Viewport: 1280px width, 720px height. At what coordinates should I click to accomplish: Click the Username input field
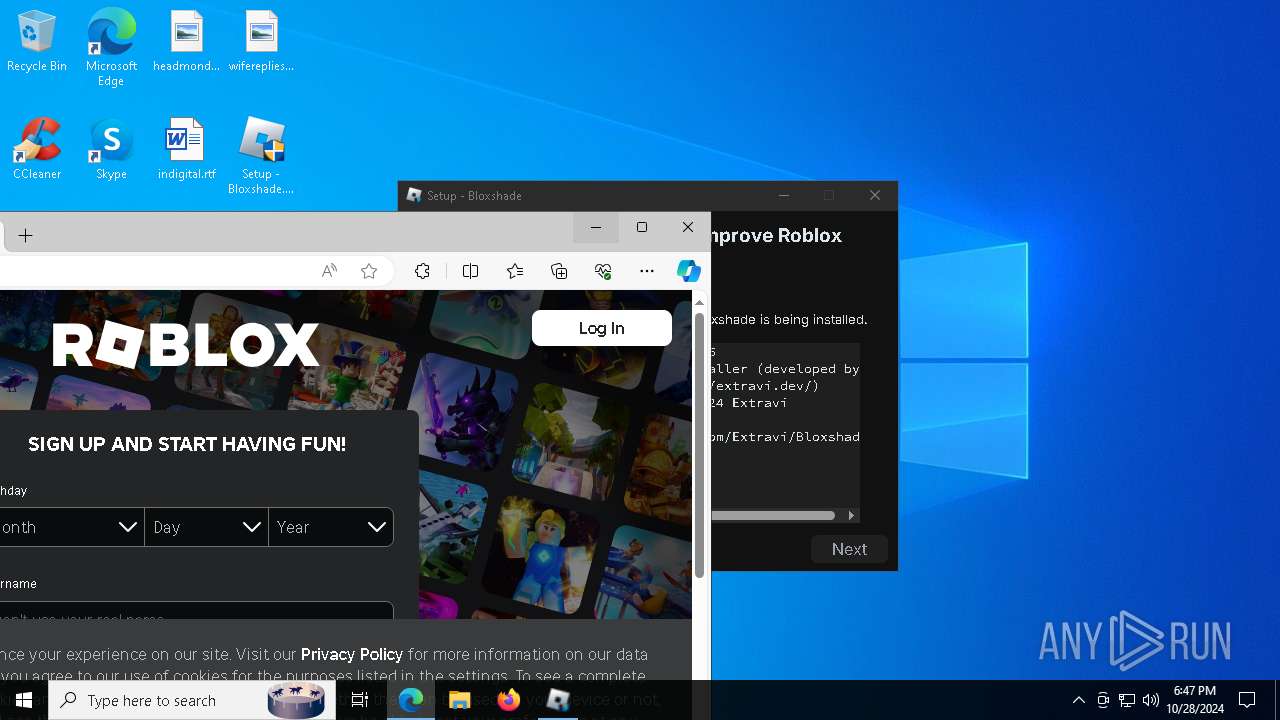point(196,611)
